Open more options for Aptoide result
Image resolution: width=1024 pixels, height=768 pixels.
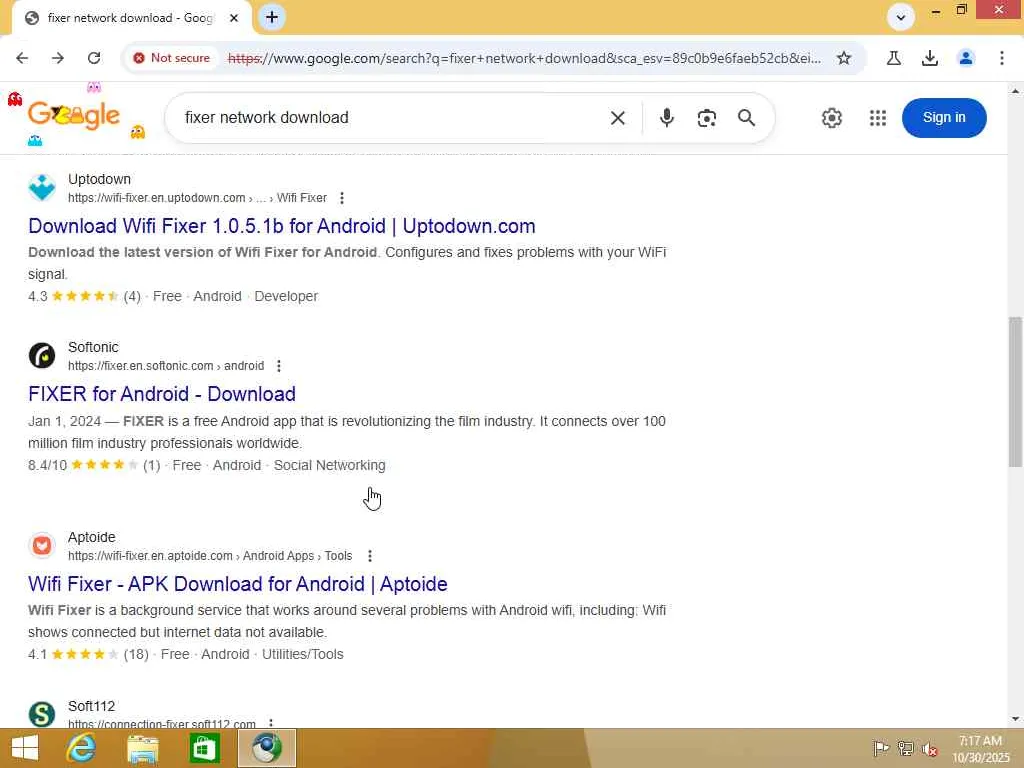point(370,556)
